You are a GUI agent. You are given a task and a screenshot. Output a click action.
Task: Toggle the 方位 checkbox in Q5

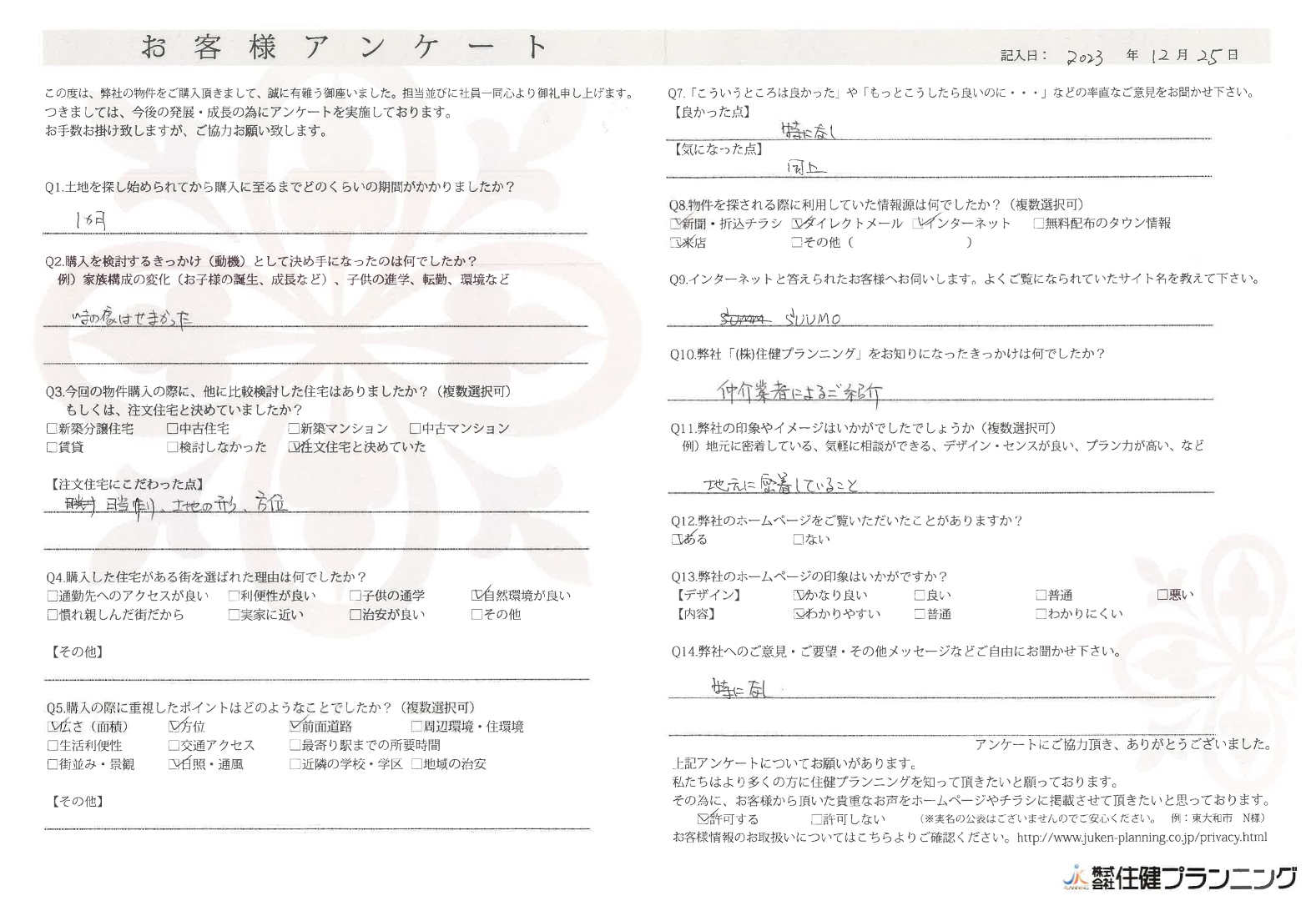pos(174,727)
